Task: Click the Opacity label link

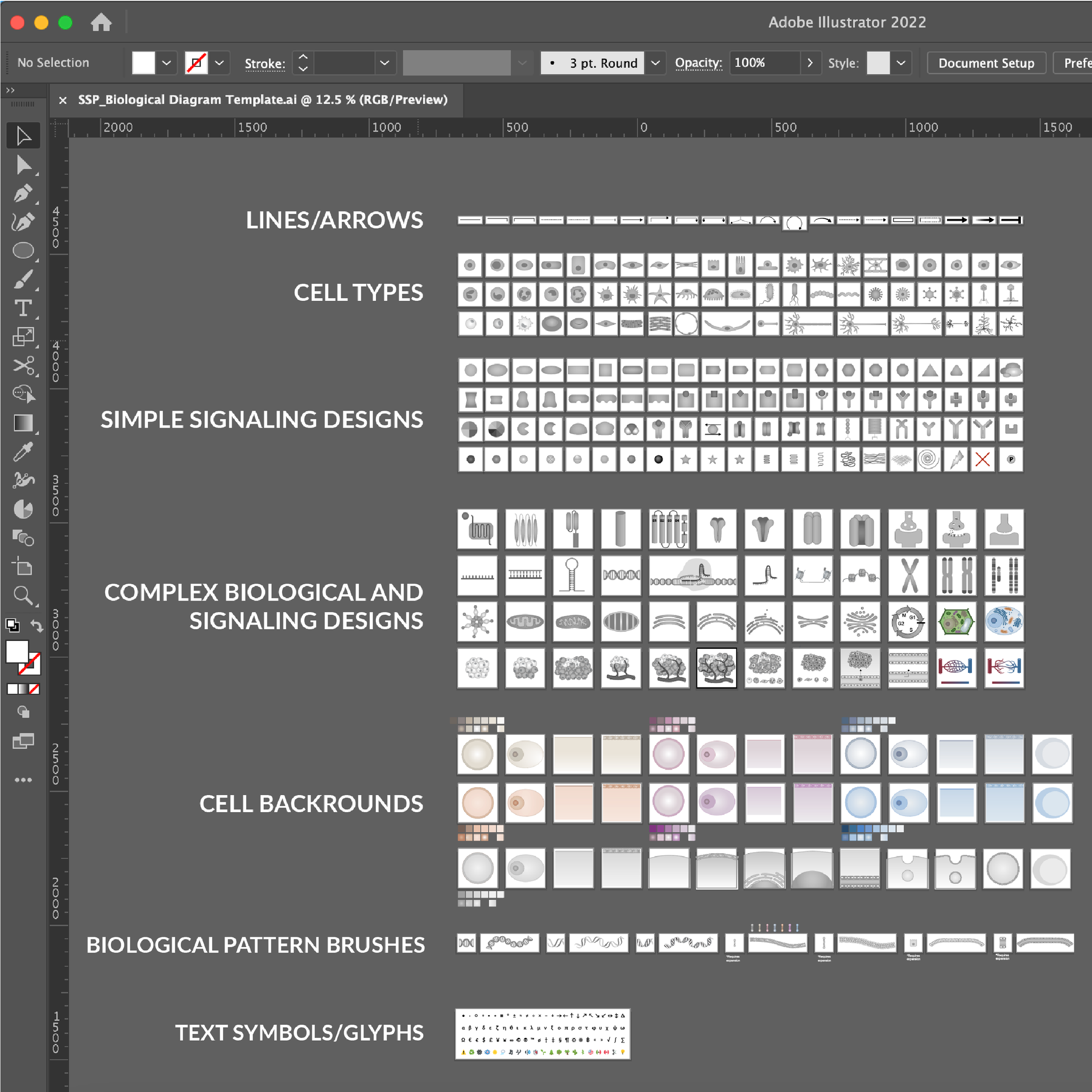Action: (x=698, y=63)
